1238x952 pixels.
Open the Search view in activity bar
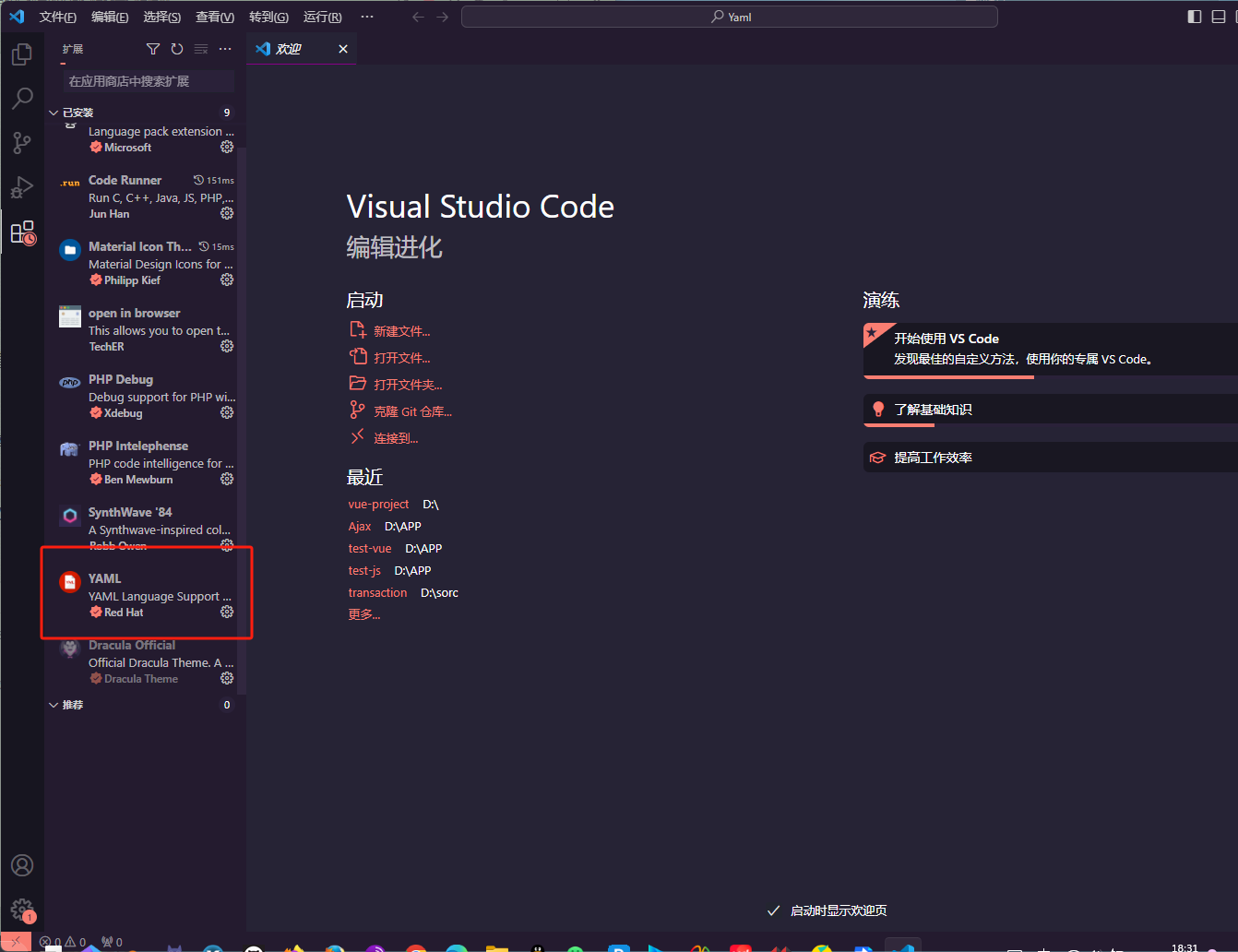(22, 98)
